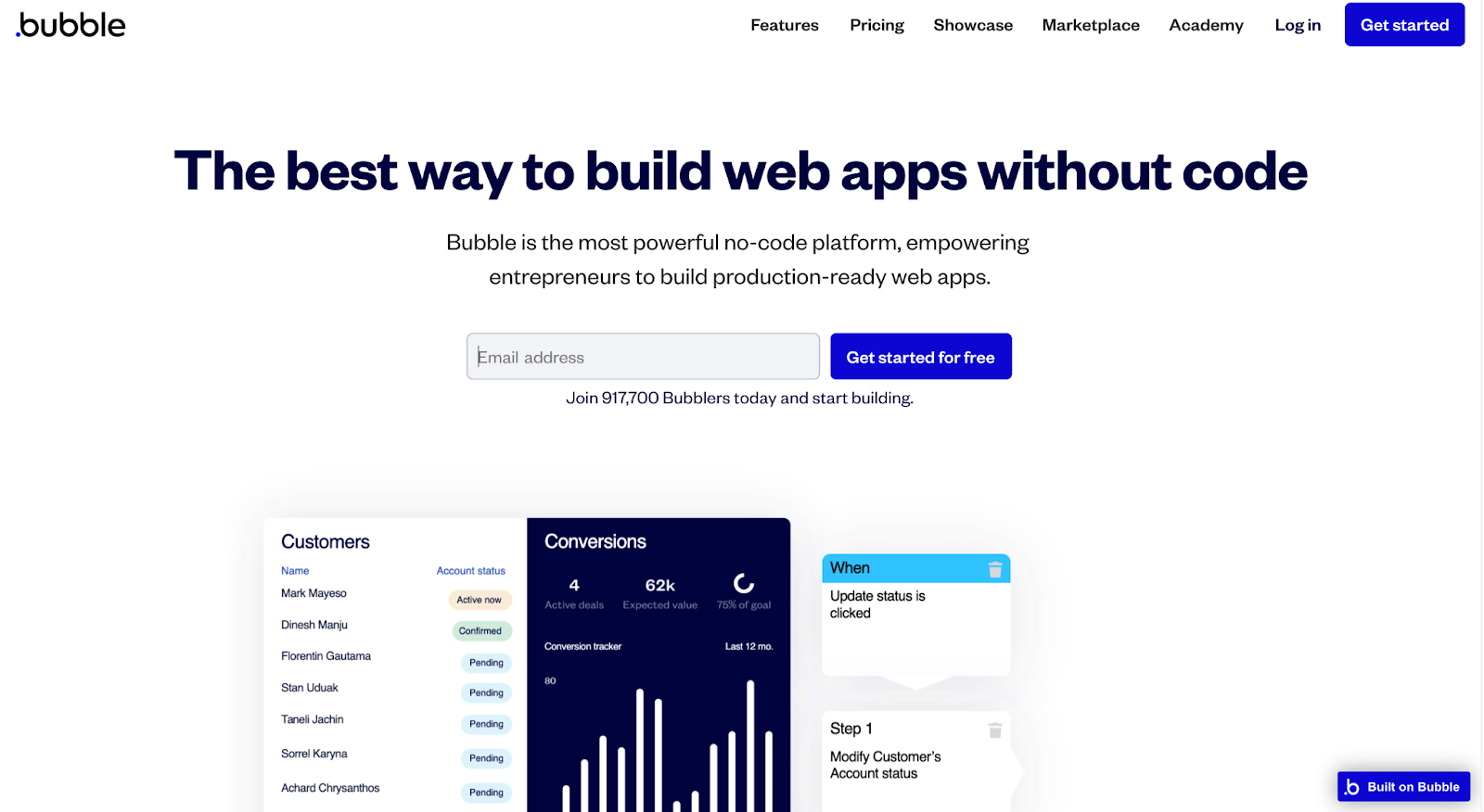Click Modify Customer's Account status text

pos(886,765)
